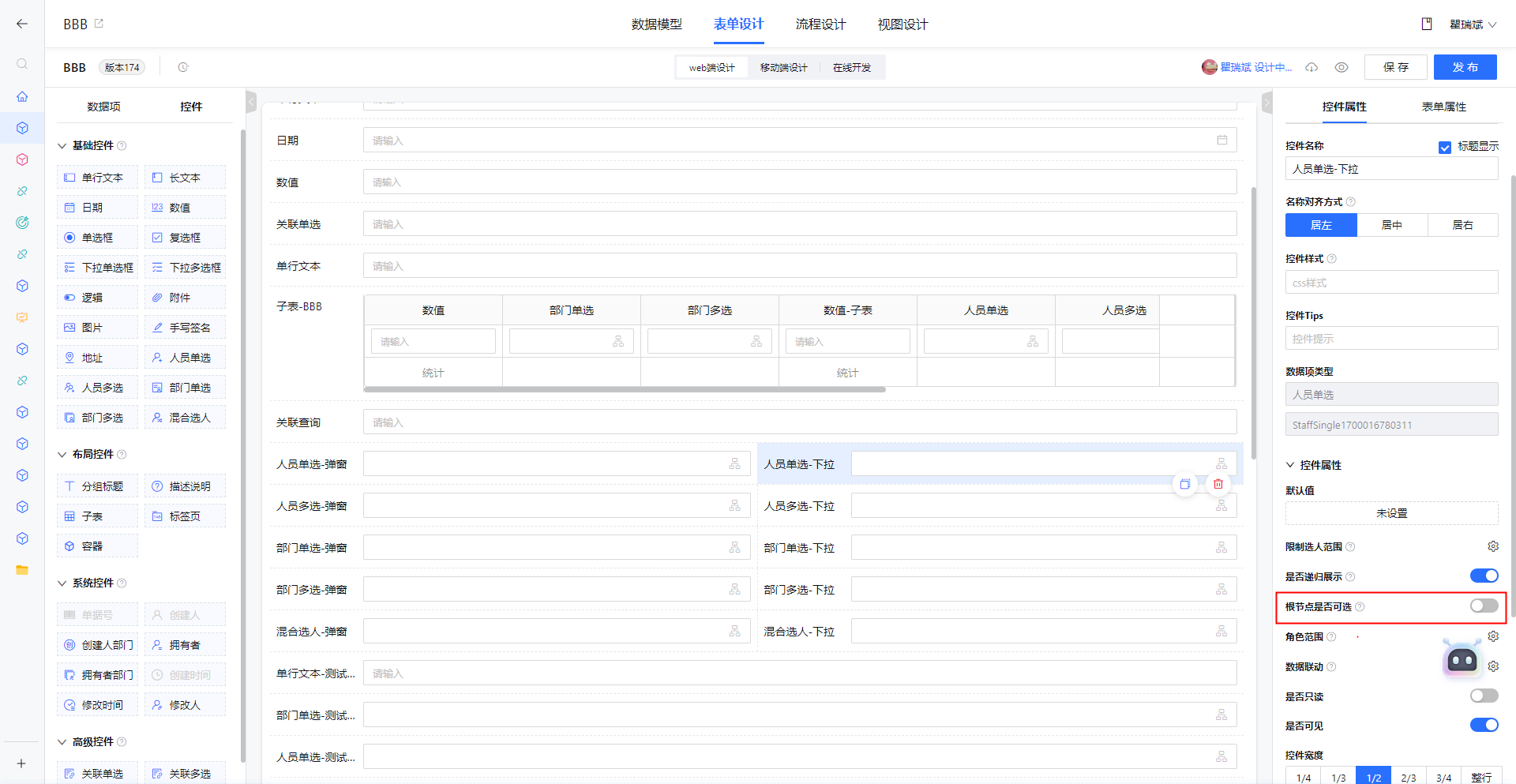The image size is (1516, 784).
Task: Add 手写签名 control
Action: [x=185, y=328]
